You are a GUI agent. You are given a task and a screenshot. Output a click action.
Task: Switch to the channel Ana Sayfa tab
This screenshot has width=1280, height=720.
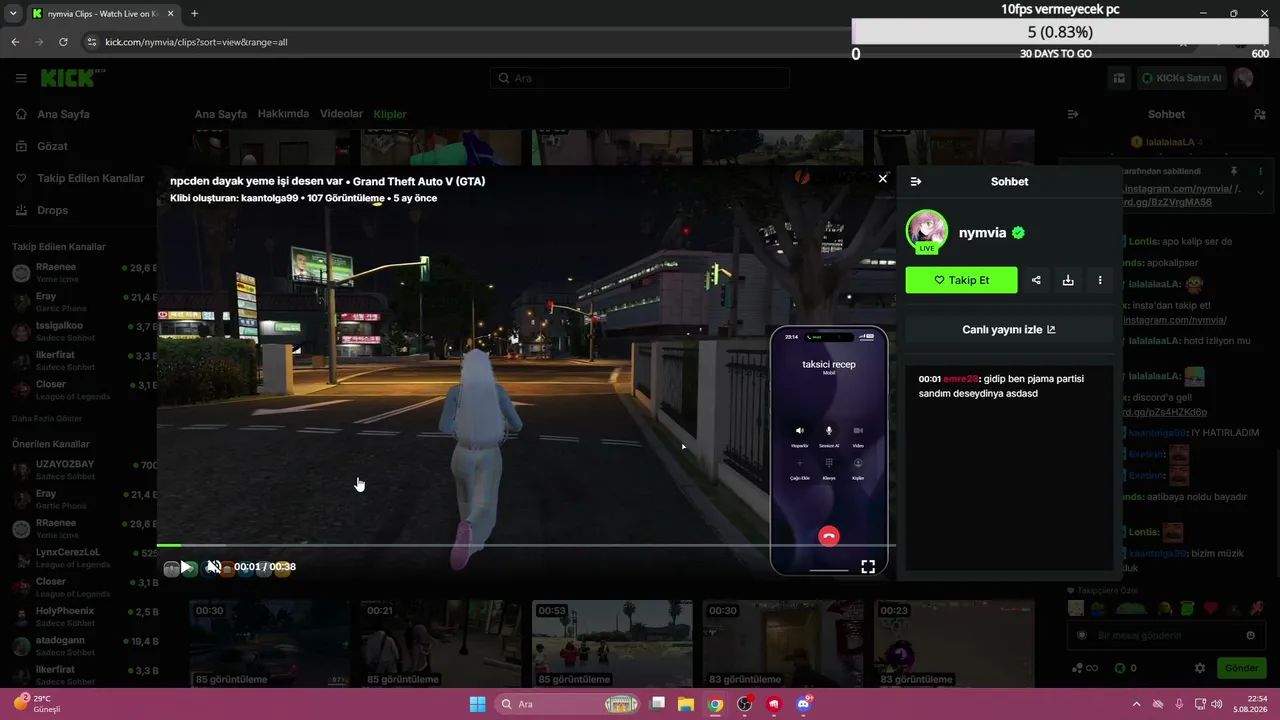220,114
